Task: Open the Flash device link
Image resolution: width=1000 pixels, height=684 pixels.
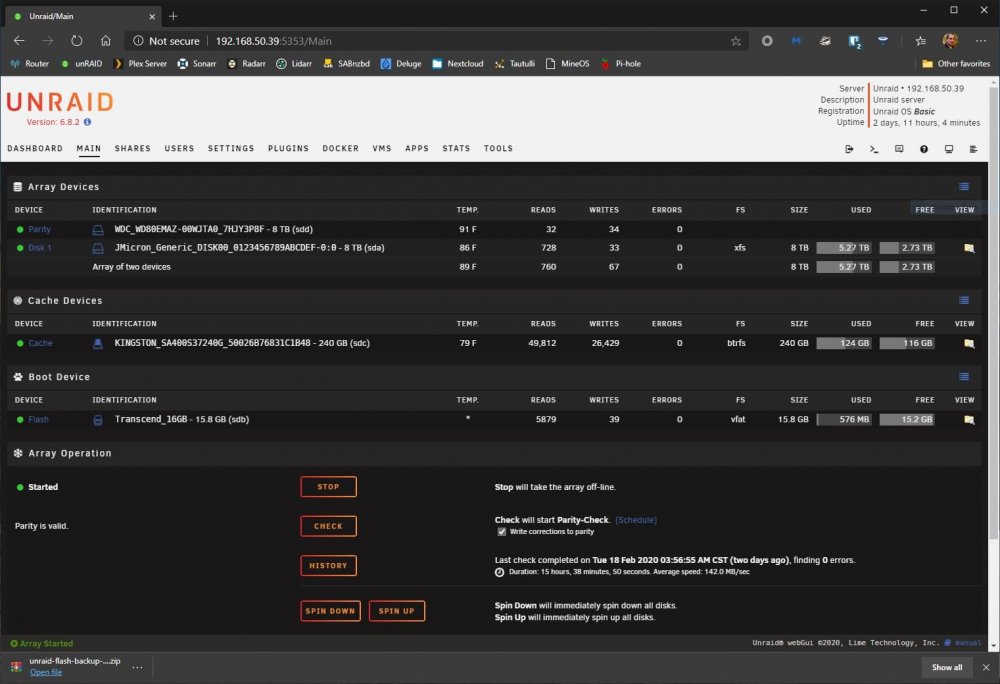Action: click(38, 419)
